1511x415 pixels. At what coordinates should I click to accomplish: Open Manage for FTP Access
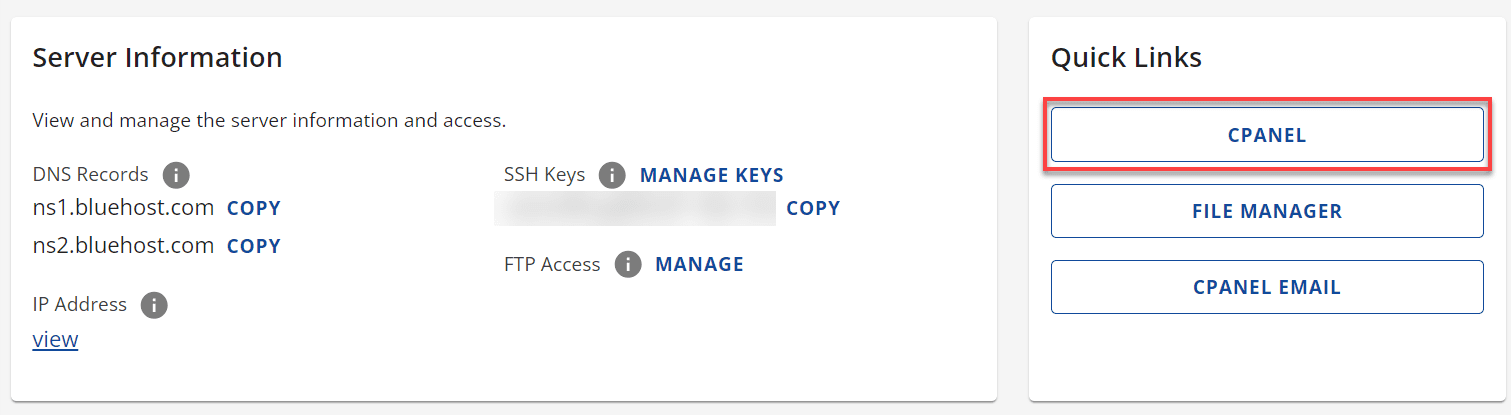click(x=700, y=265)
